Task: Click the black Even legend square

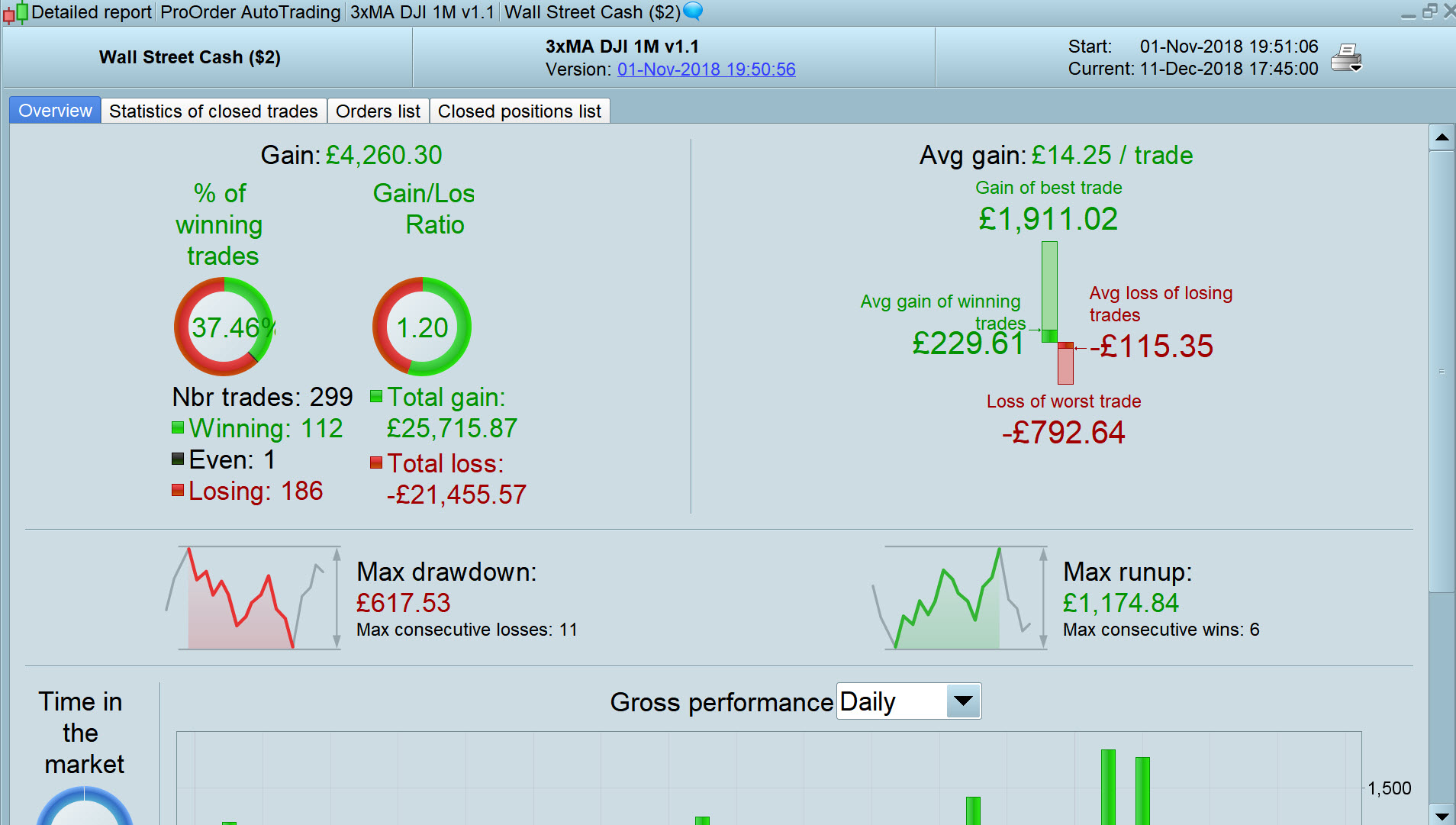Action: [178, 459]
